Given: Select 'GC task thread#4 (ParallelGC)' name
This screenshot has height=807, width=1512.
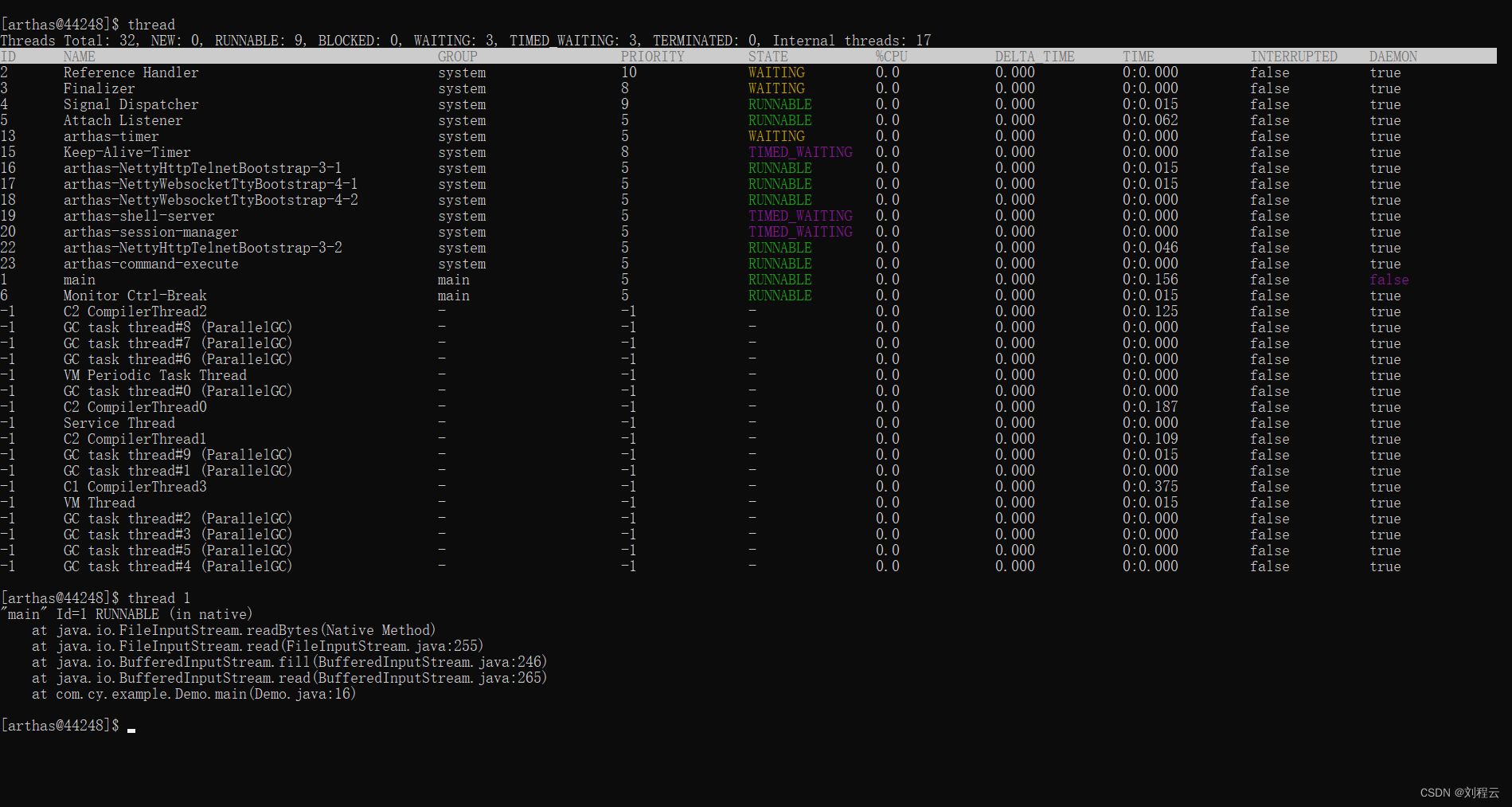Looking at the screenshot, I should 178,566.
